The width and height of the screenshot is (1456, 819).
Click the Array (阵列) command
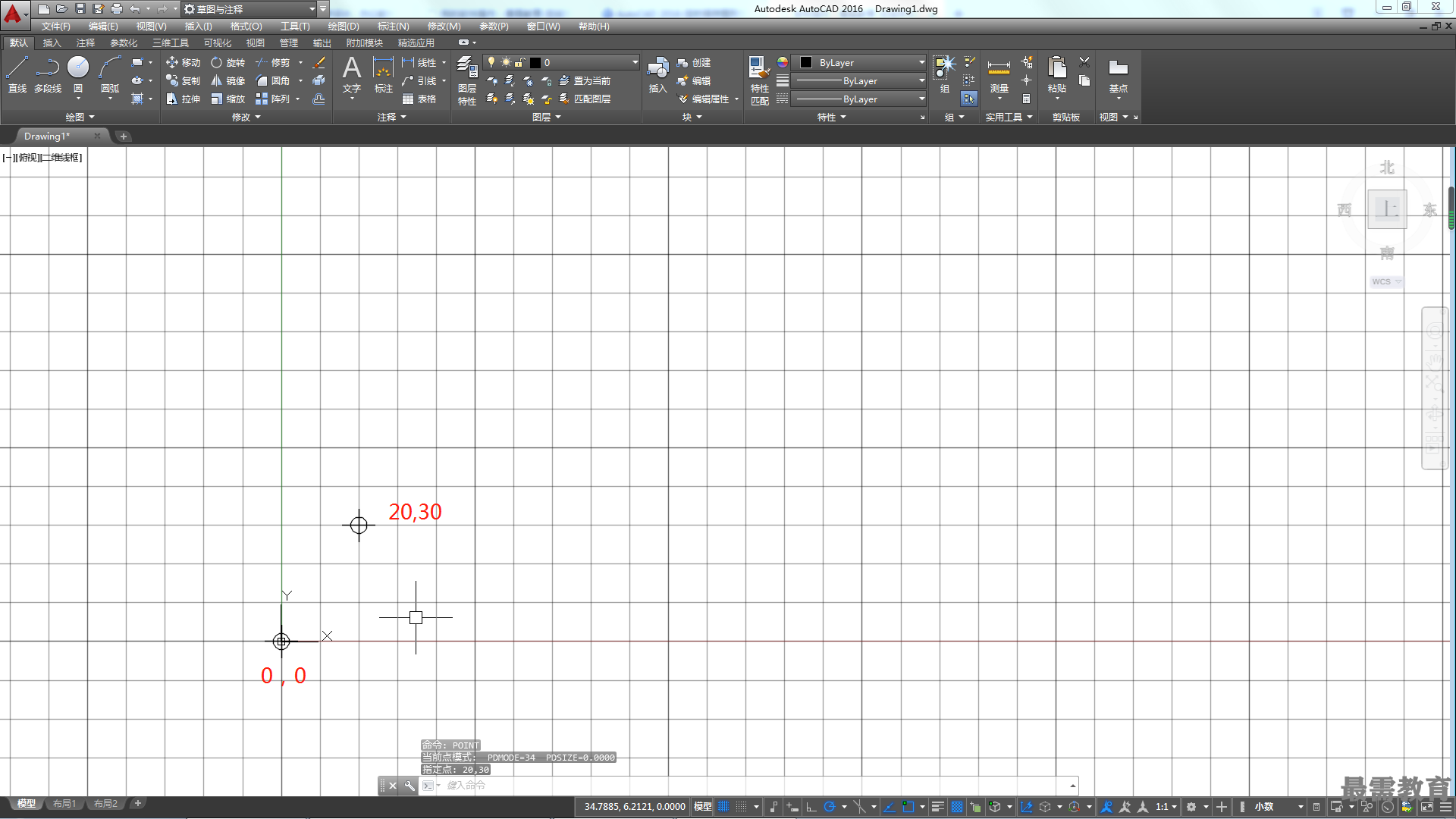(x=273, y=99)
